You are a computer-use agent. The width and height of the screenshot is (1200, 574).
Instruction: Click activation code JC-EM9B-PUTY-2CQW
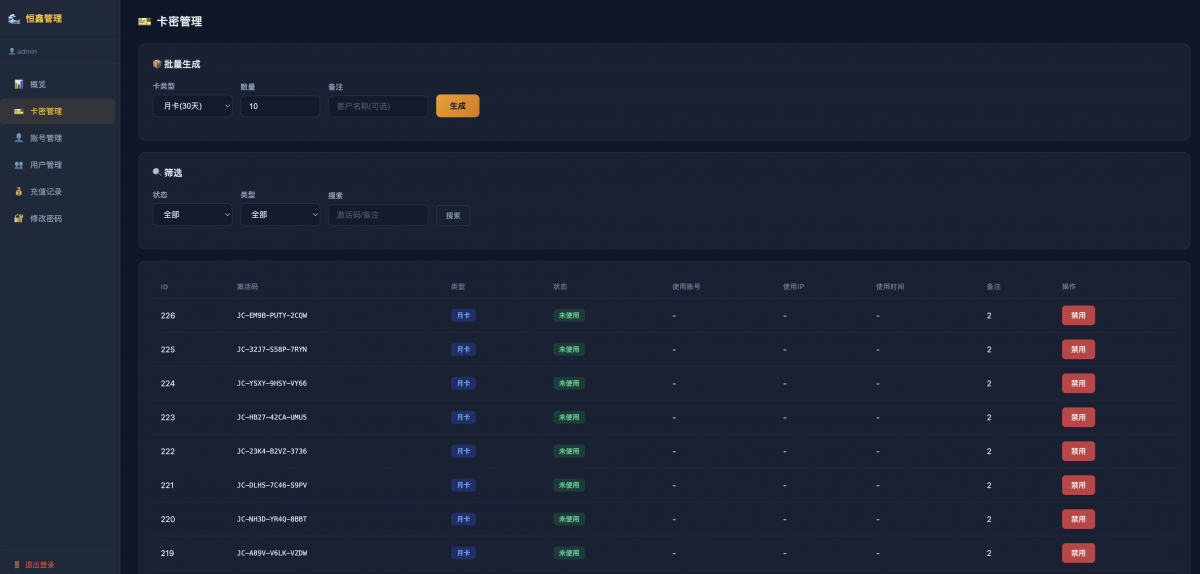pos(272,316)
